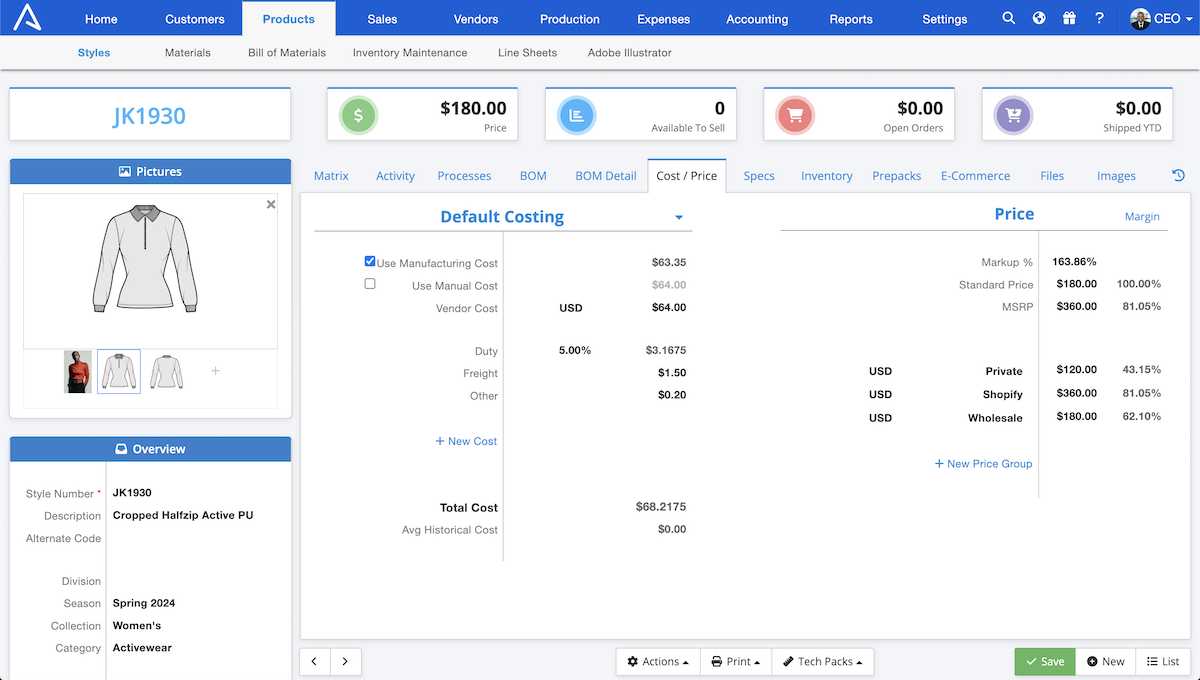The height and width of the screenshot is (680, 1200).
Task: Open the Reports menu
Action: (851, 18)
